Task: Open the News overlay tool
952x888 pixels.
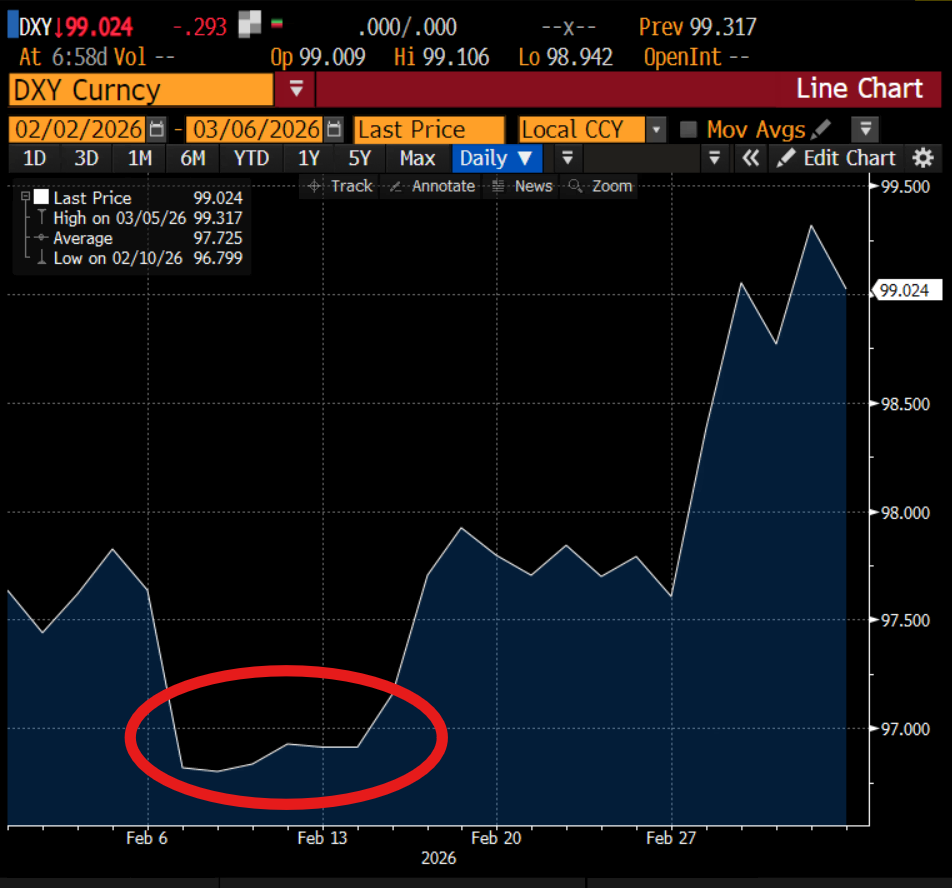Action: coord(522,186)
